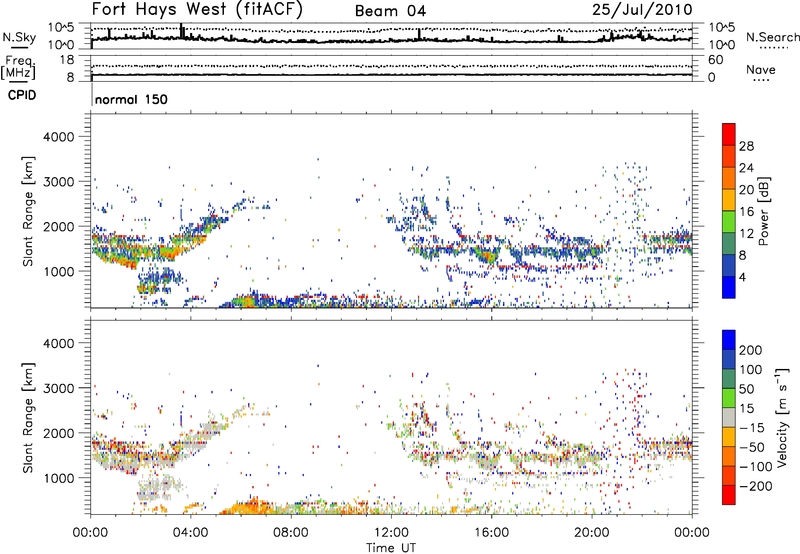Click the '2000' tick on power panel
Viewport: 800px width, 554px height.
58,226
